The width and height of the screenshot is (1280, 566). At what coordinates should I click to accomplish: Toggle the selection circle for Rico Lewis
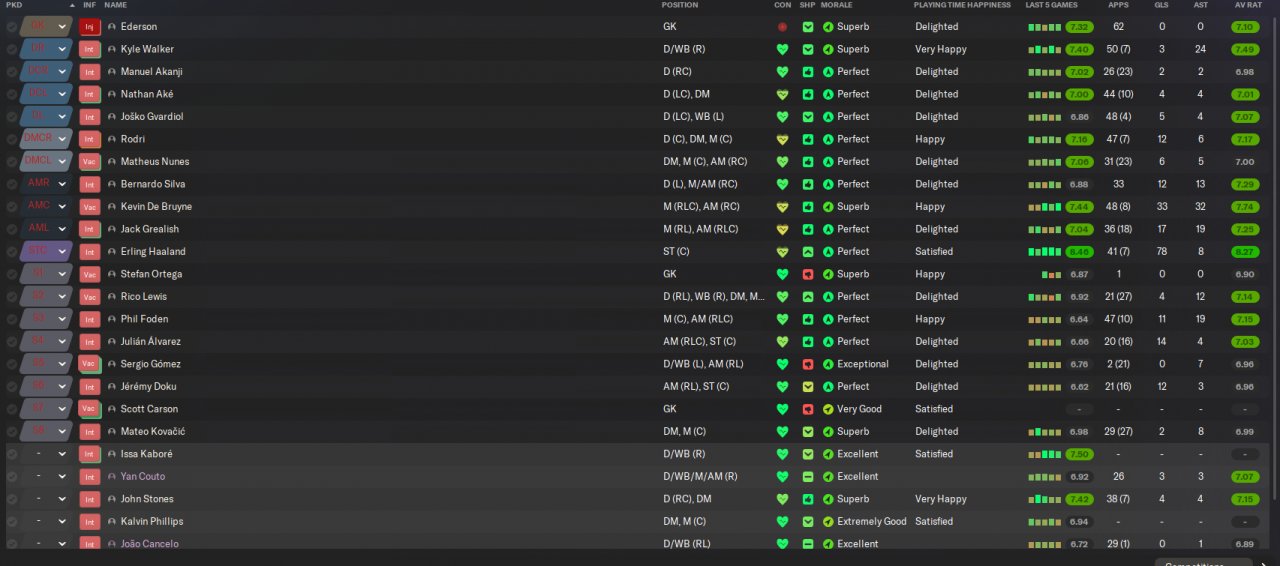pyautogui.click(x=11, y=296)
